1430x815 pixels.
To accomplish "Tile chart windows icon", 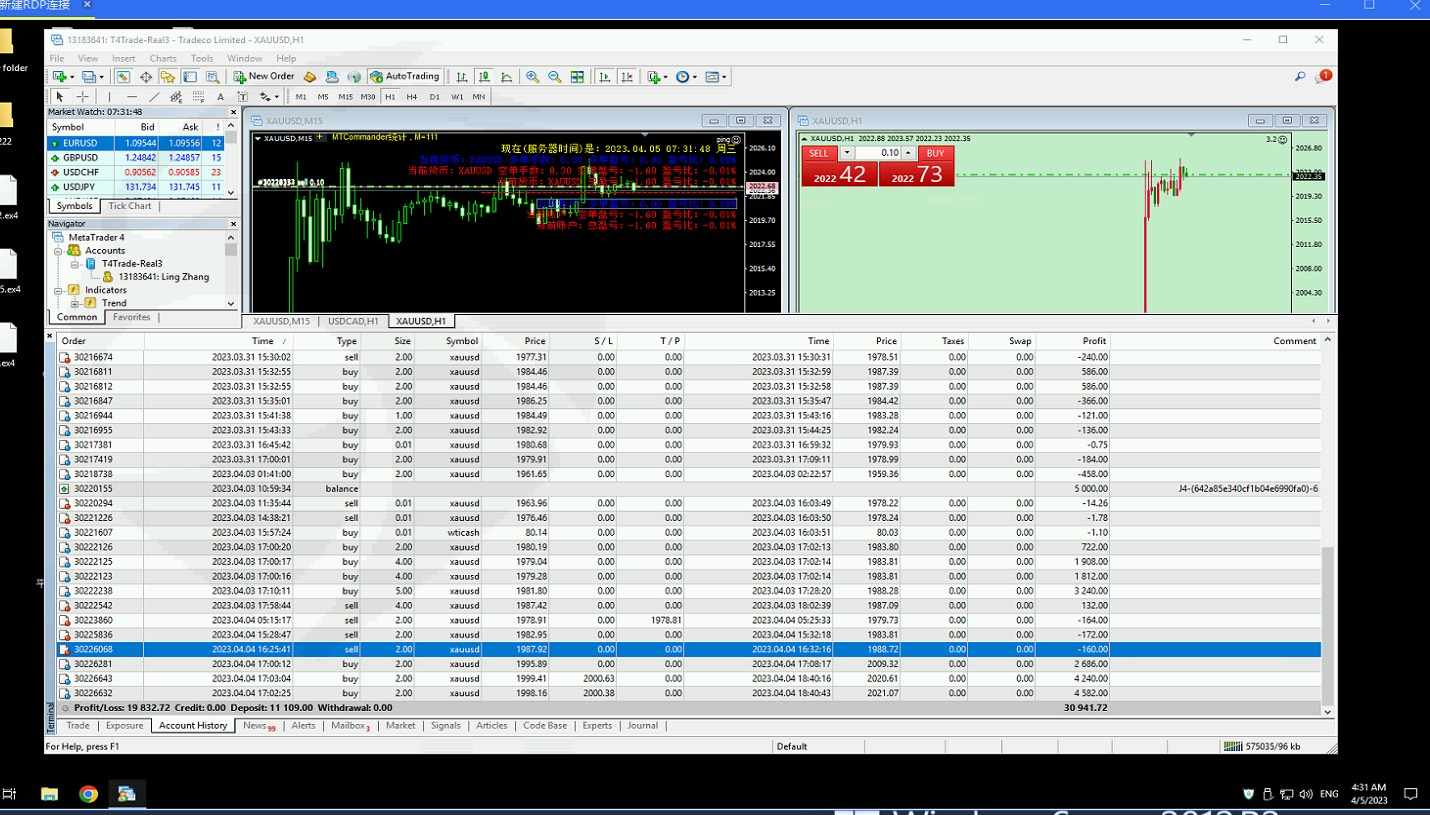I will tap(577, 76).
